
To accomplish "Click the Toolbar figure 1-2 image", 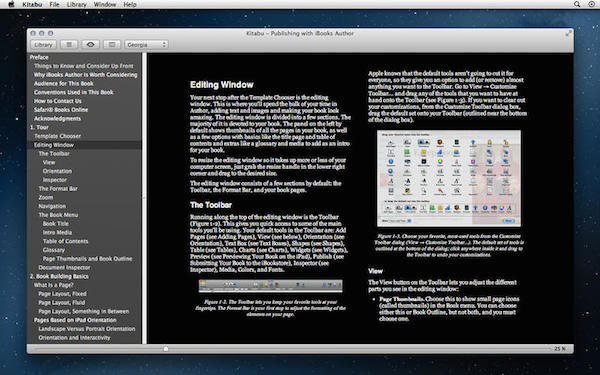I will pyautogui.click(x=271, y=286).
